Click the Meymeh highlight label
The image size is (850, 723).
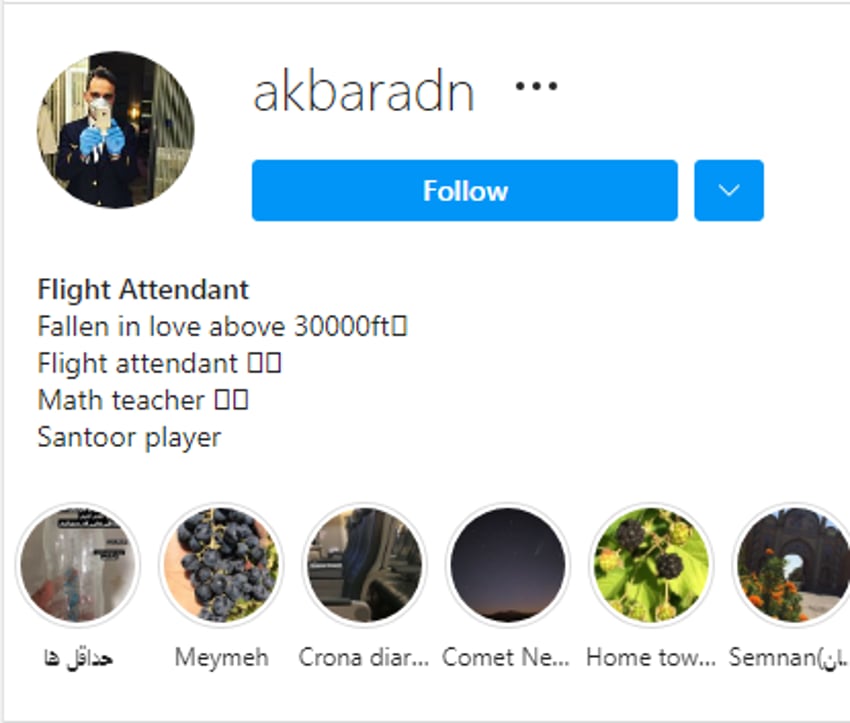click(221, 657)
